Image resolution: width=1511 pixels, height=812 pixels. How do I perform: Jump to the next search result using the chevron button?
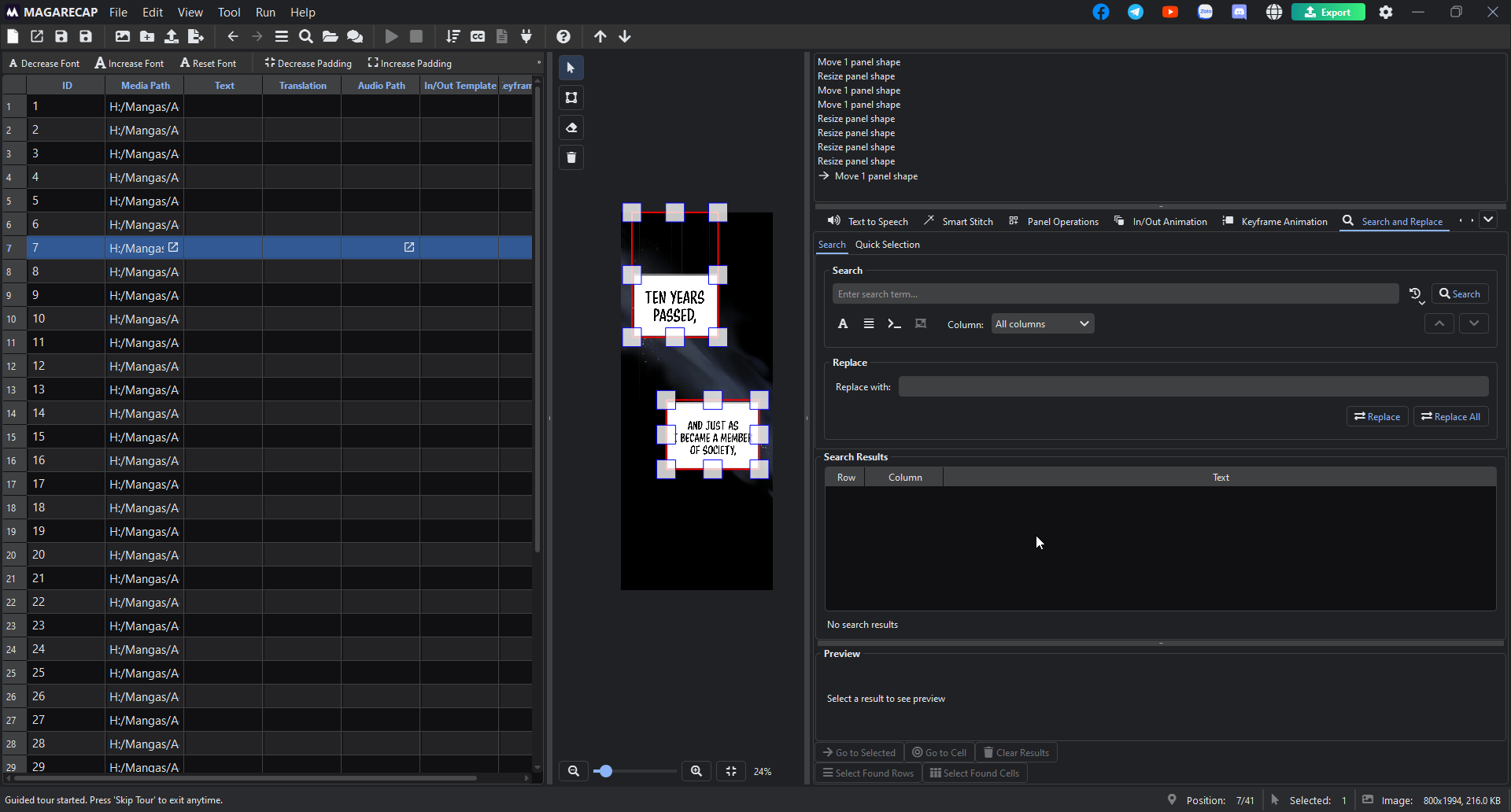click(1474, 323)
